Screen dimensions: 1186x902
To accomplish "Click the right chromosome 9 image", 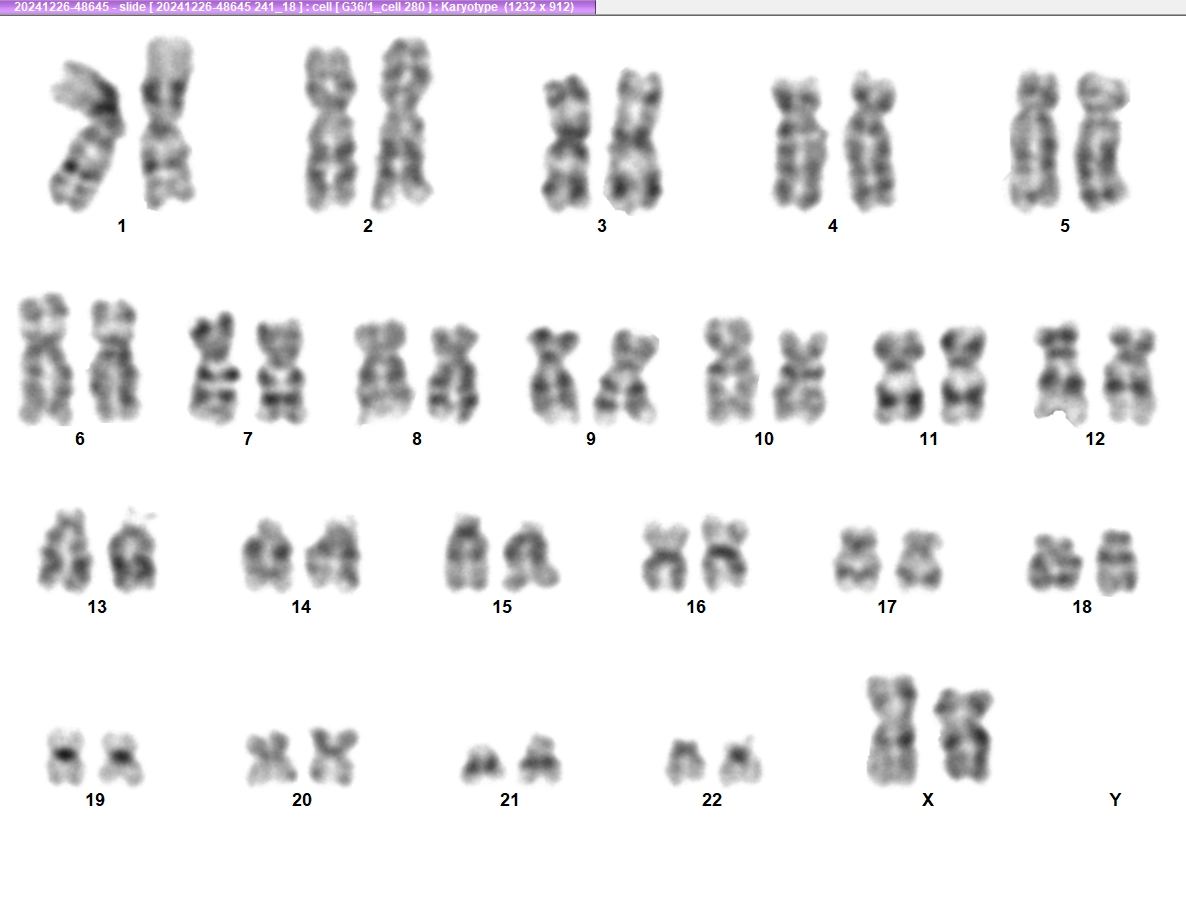I will click(x=626, y=376).
